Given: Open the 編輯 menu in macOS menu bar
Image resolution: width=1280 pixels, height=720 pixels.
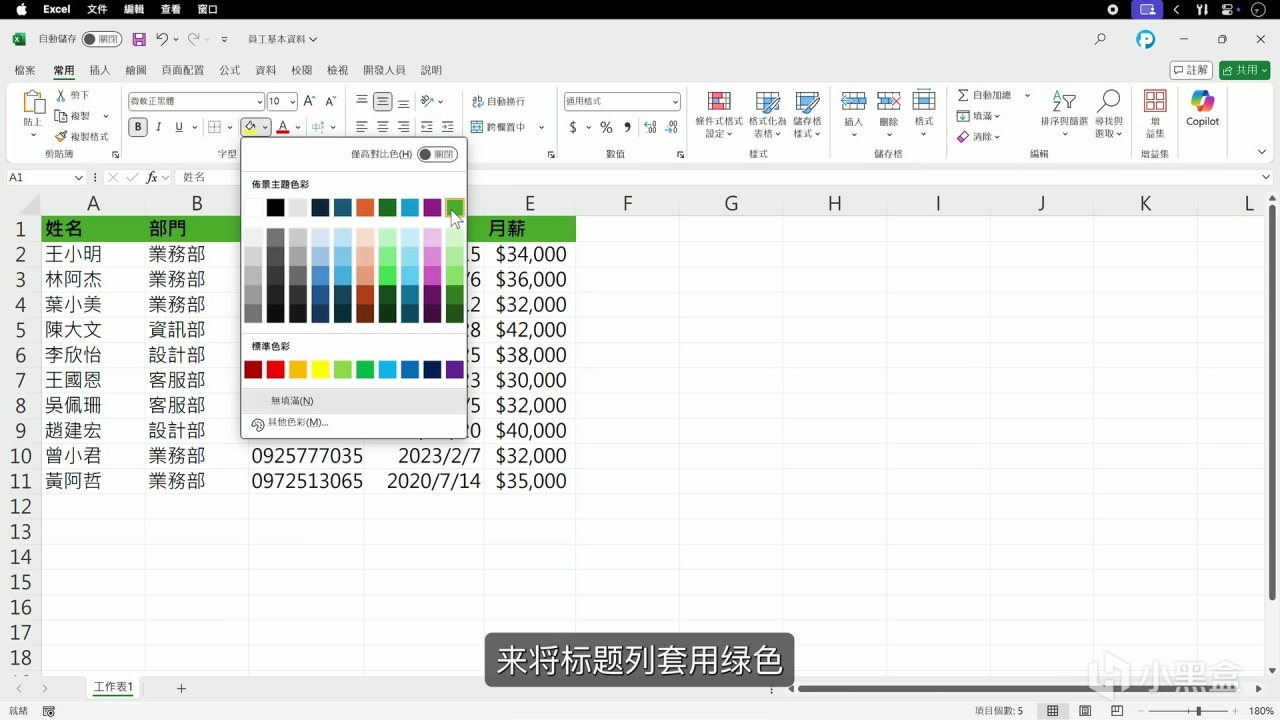Looking at the screenshot, I should pos(134,9).
